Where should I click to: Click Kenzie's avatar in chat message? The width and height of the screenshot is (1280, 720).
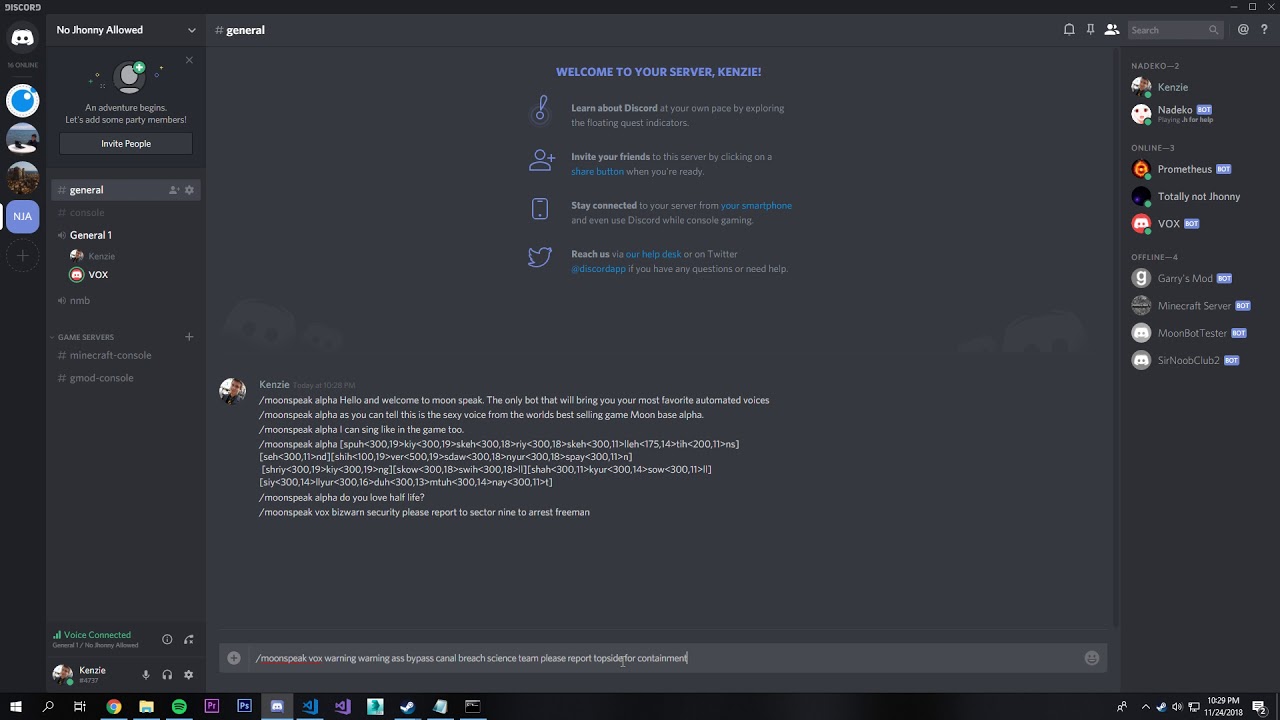coord(233,391)
